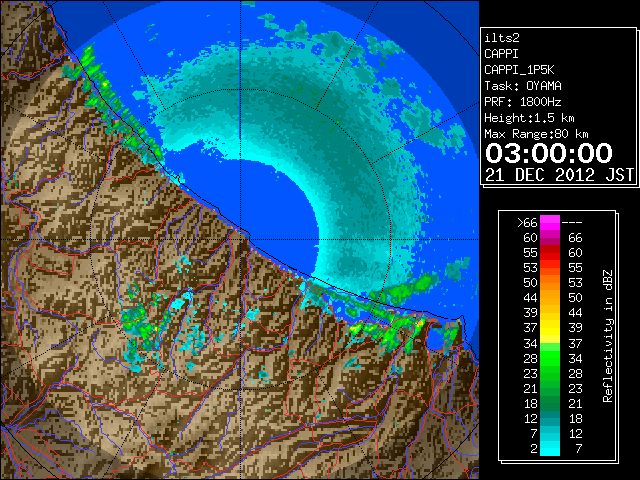Image resolution: width=640 pixels, height=480 pixels.
Task: Click the dark green 18–21 dBZ band
Action: coord(550,403)
